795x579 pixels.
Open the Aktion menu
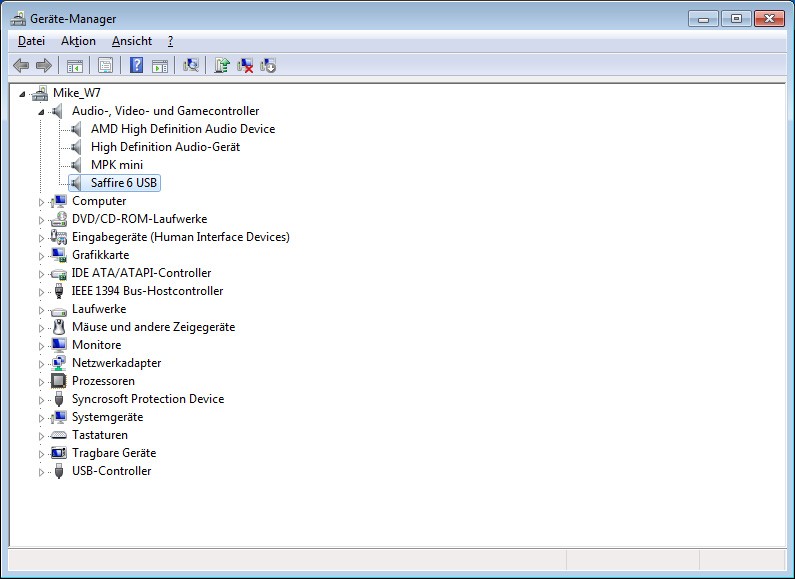[x=78, y=41]
